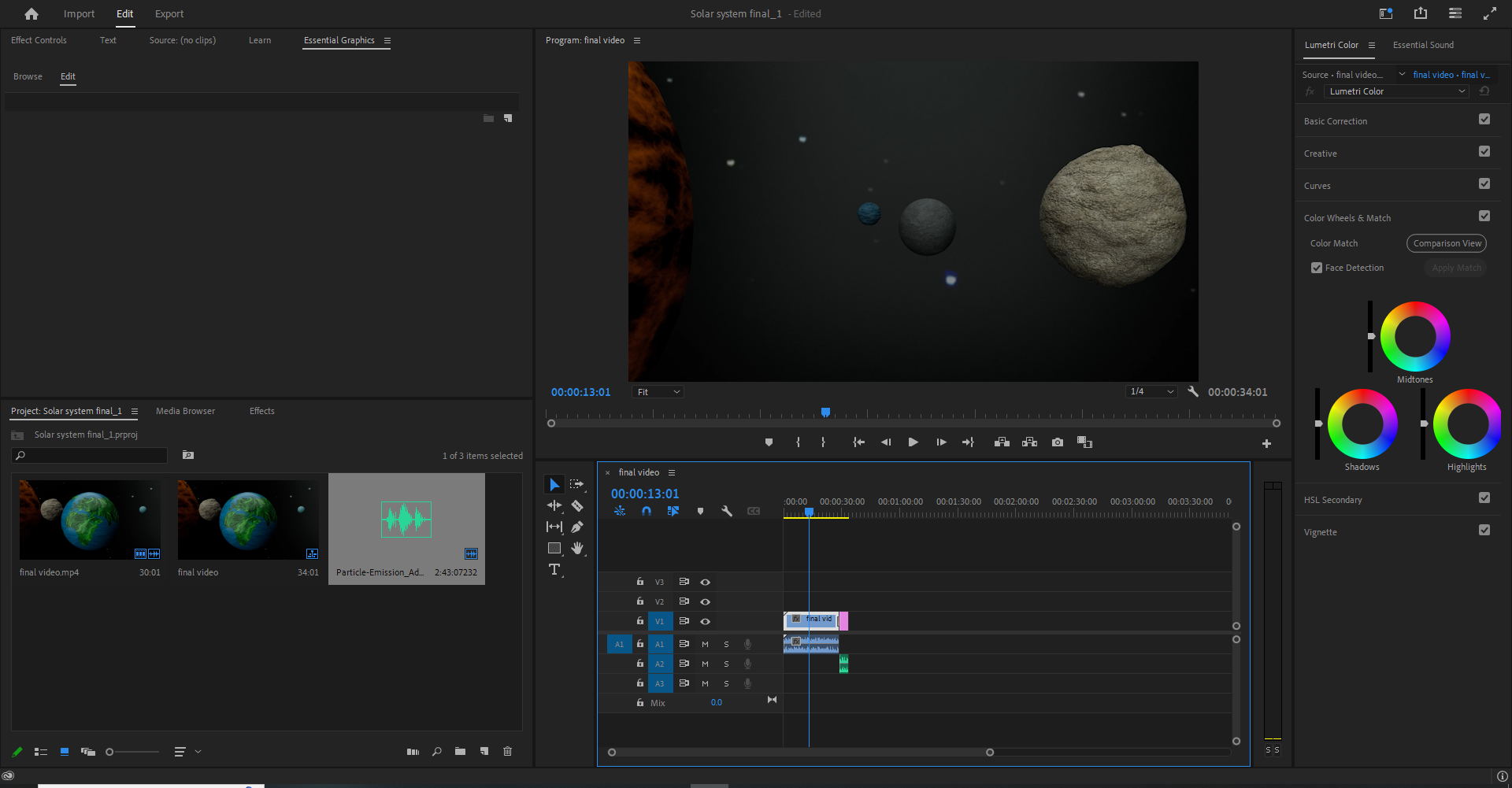Image resolution: width=1512 pixels, height=788 pixels.
Task: Expand the Lumetri Color effect dropdown
Action: click(1396, 91)
